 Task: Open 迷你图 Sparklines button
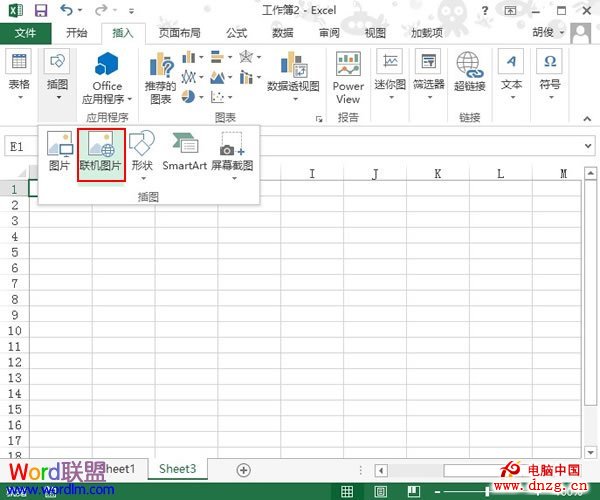[x=390, y=74]
